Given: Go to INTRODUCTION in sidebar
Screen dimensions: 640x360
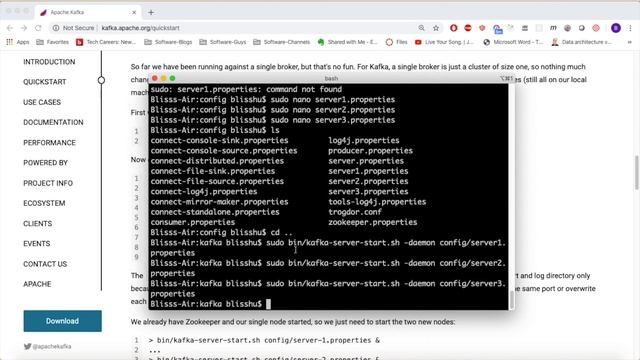Looking at the screenshot, I should click(x=49, y=62).
